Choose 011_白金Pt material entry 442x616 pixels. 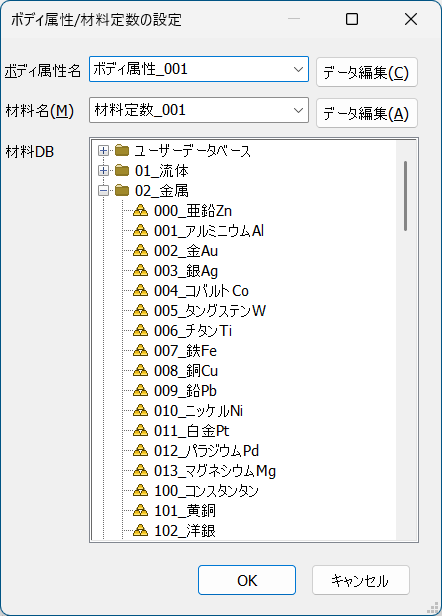coord(191,431)
